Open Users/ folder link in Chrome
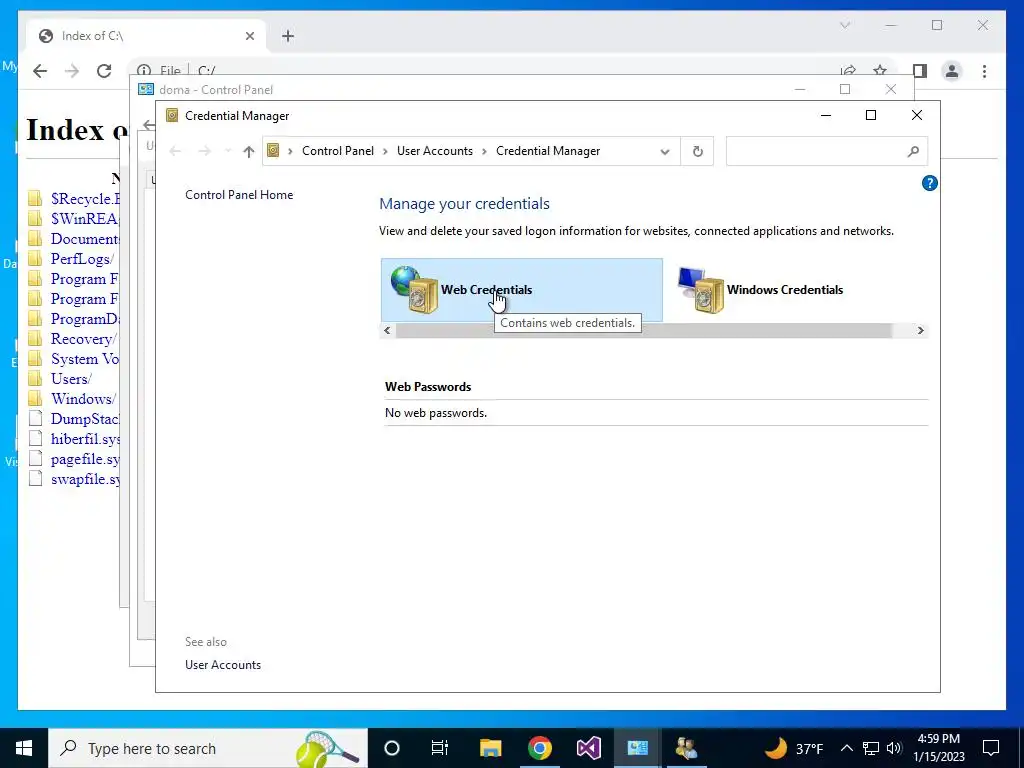Screen dimensions: 1024x768 click(71, 379)
